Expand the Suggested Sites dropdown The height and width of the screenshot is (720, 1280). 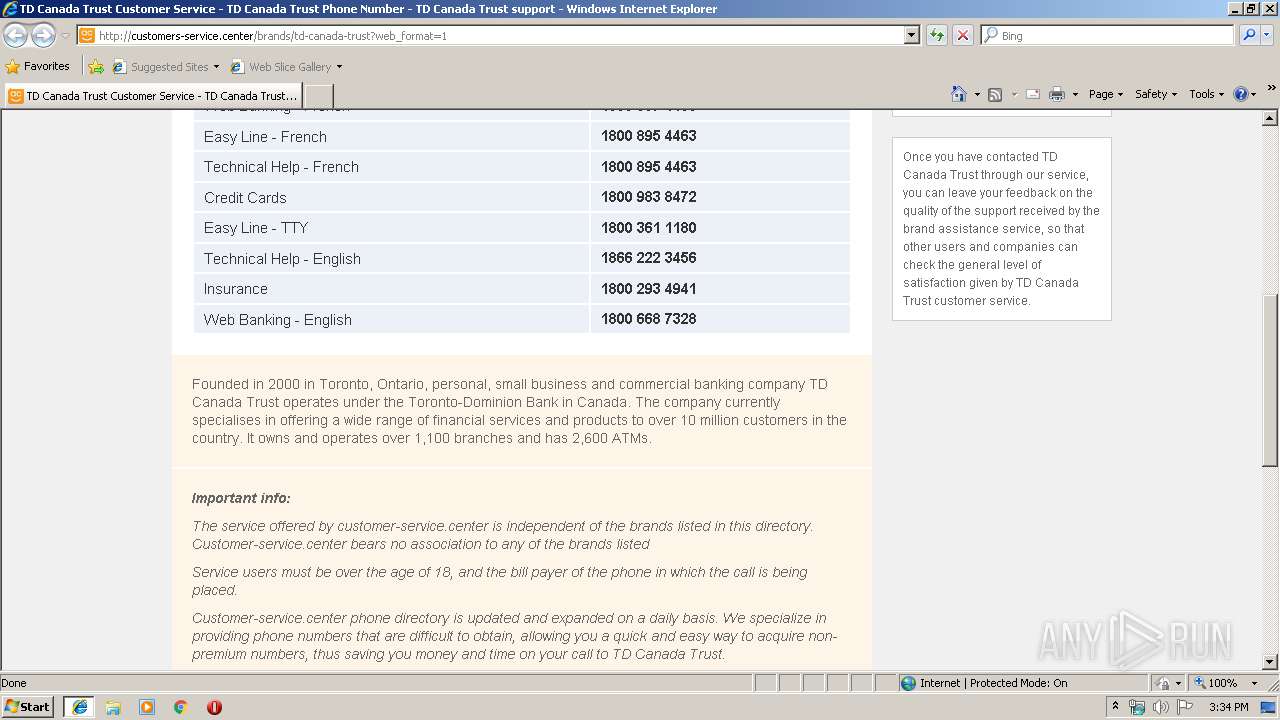point(216,67)
